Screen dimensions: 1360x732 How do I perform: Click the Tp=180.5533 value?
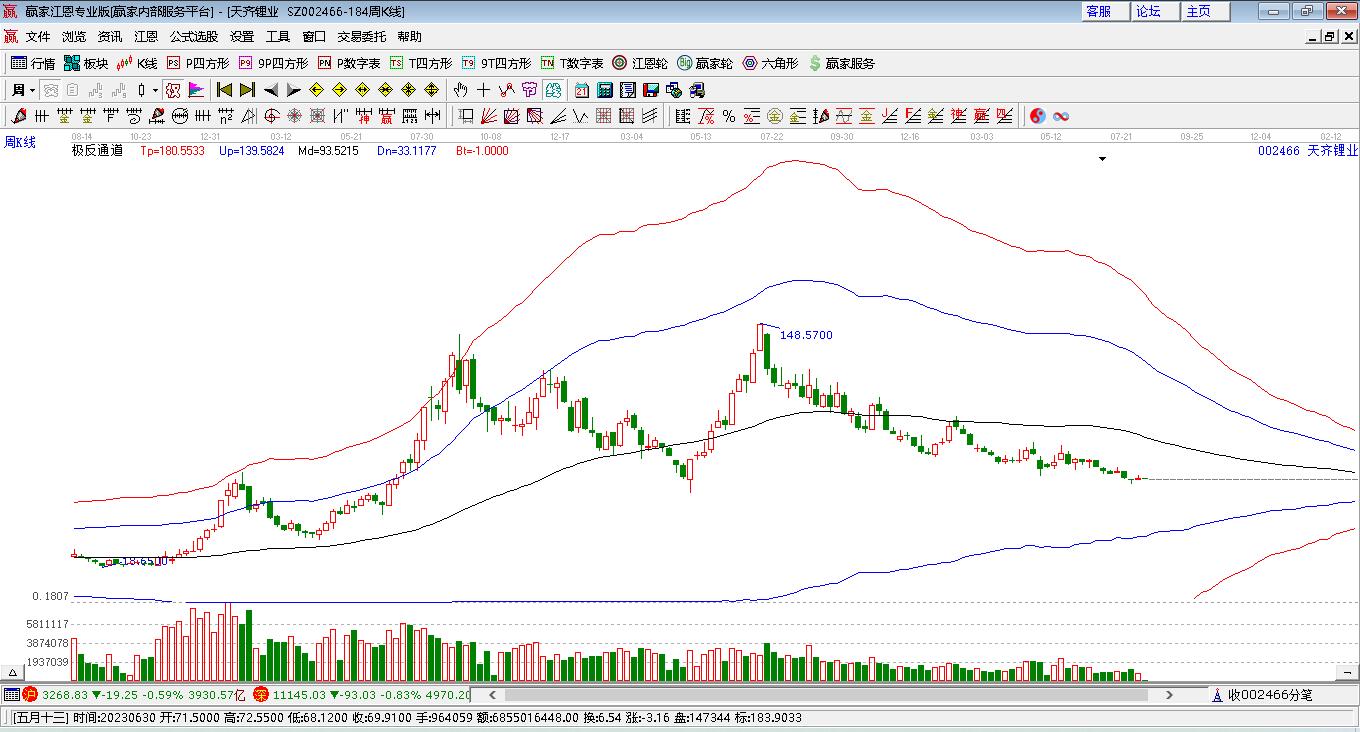coord(172,151)
